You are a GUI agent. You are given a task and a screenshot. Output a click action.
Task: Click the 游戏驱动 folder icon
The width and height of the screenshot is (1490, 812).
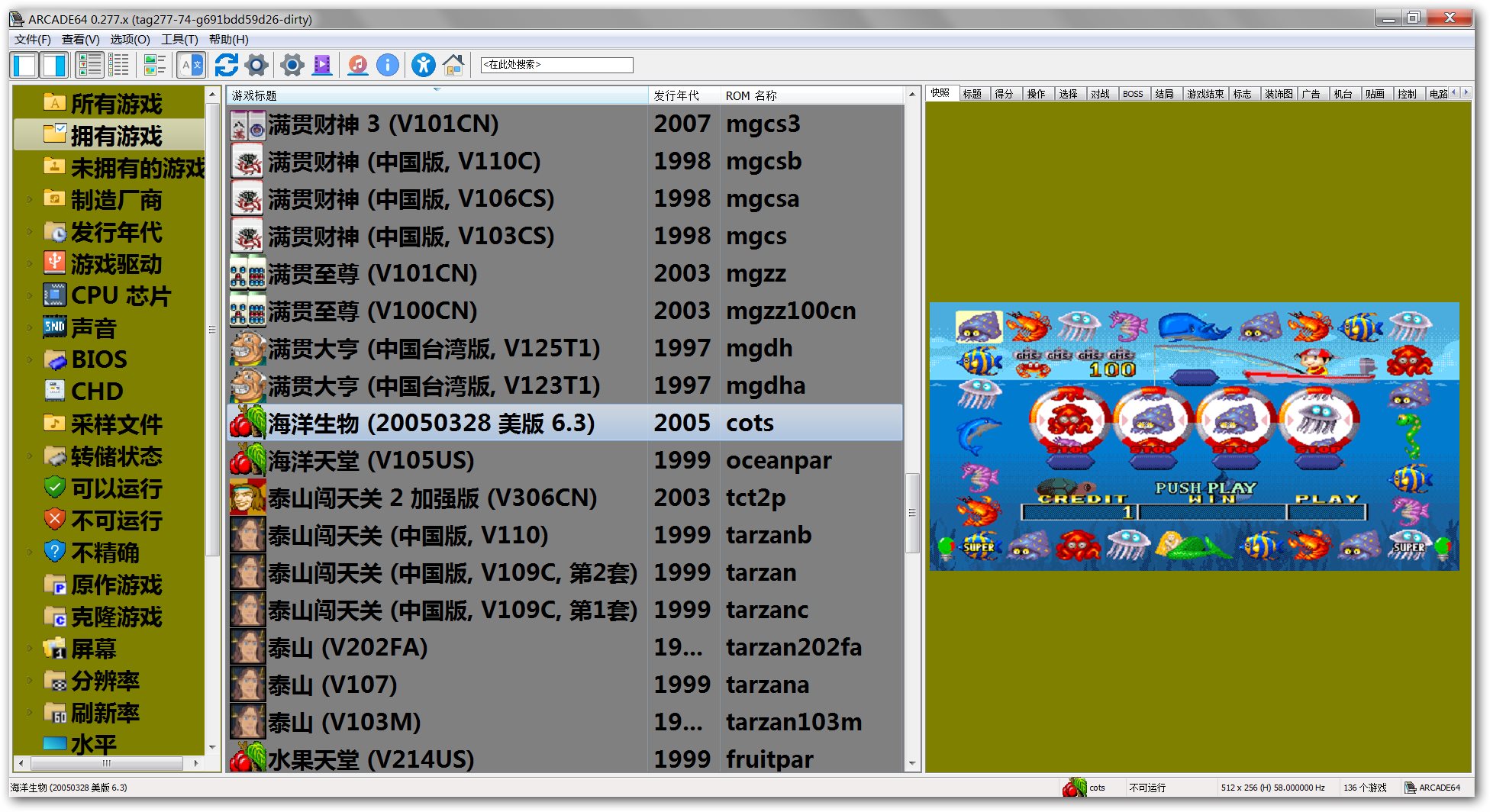[54, 263]
